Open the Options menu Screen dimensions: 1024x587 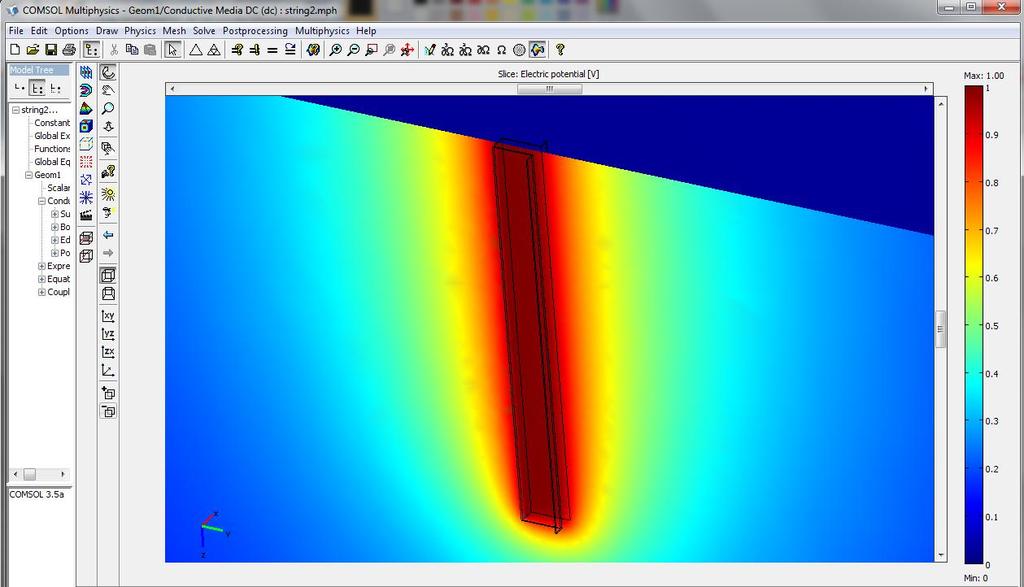[x=71, y=31]
